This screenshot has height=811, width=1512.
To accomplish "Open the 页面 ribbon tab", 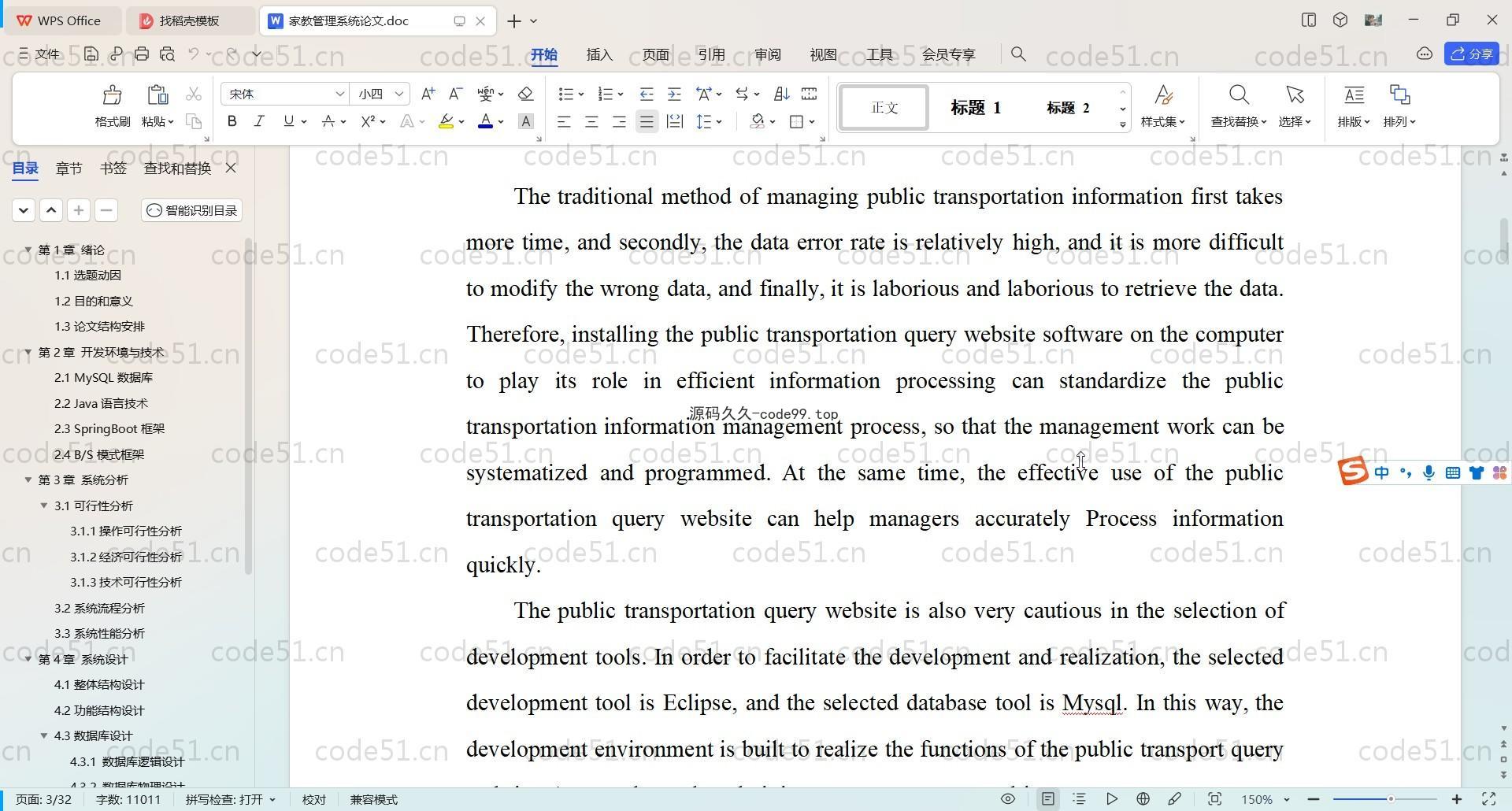I will coord(655,54).
